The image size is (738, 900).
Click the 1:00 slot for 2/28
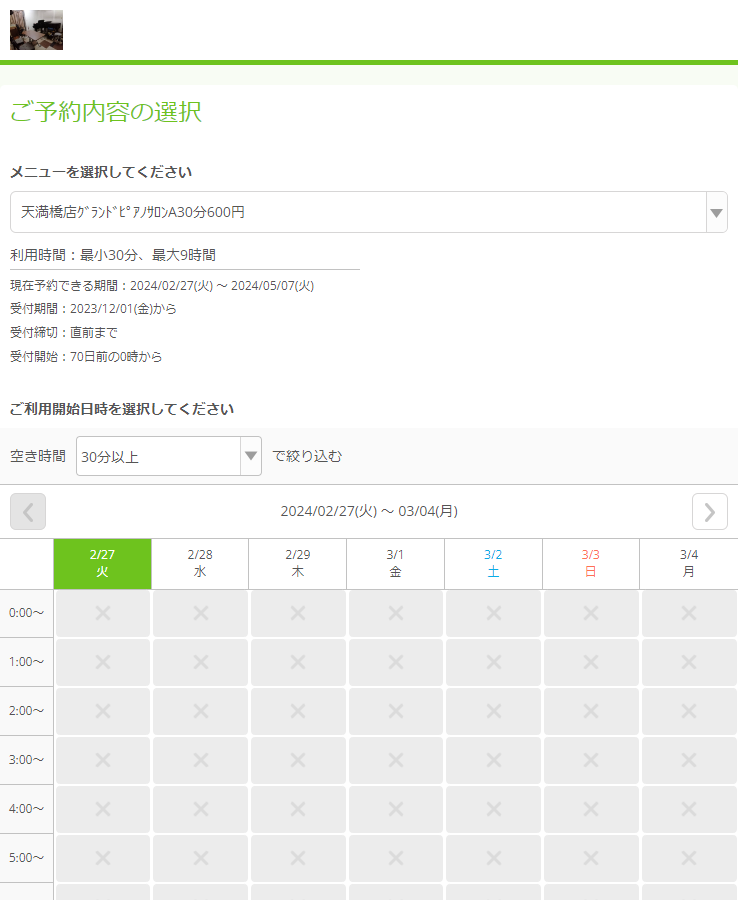(x=200, y=662)
